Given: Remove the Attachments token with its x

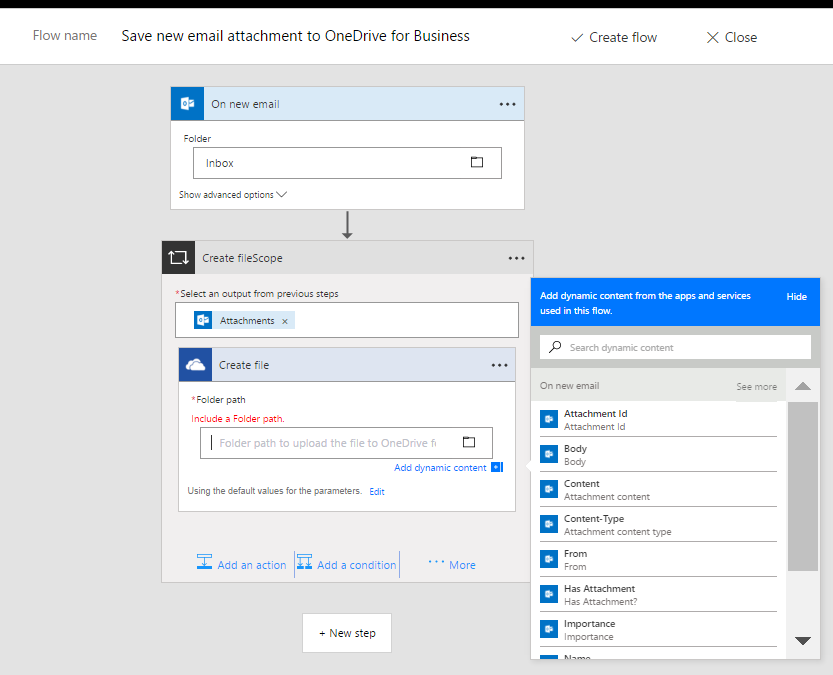Looking at the screenshot, I should coord(285,321).
